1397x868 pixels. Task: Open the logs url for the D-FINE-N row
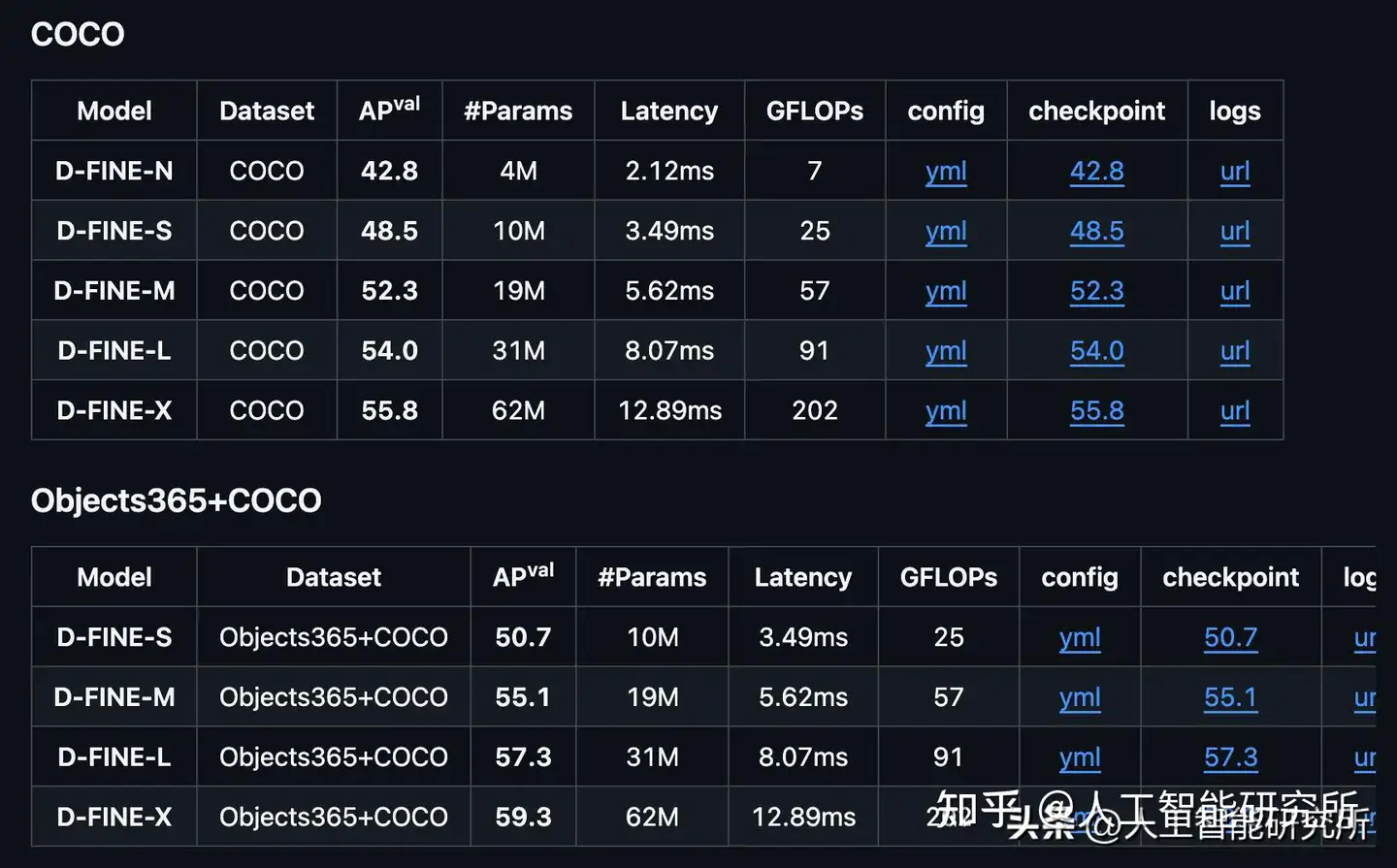(x=1235, y=171)
